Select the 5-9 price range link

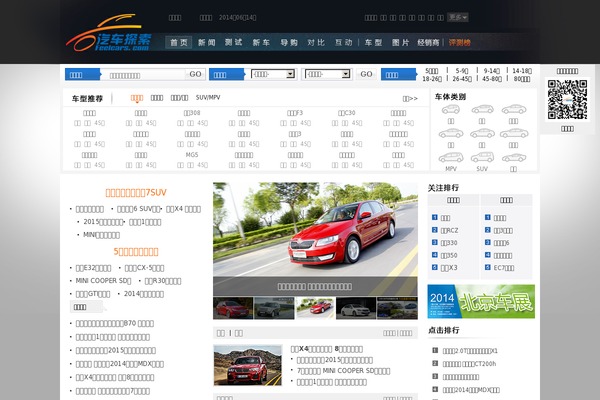(x=462, y=71)
